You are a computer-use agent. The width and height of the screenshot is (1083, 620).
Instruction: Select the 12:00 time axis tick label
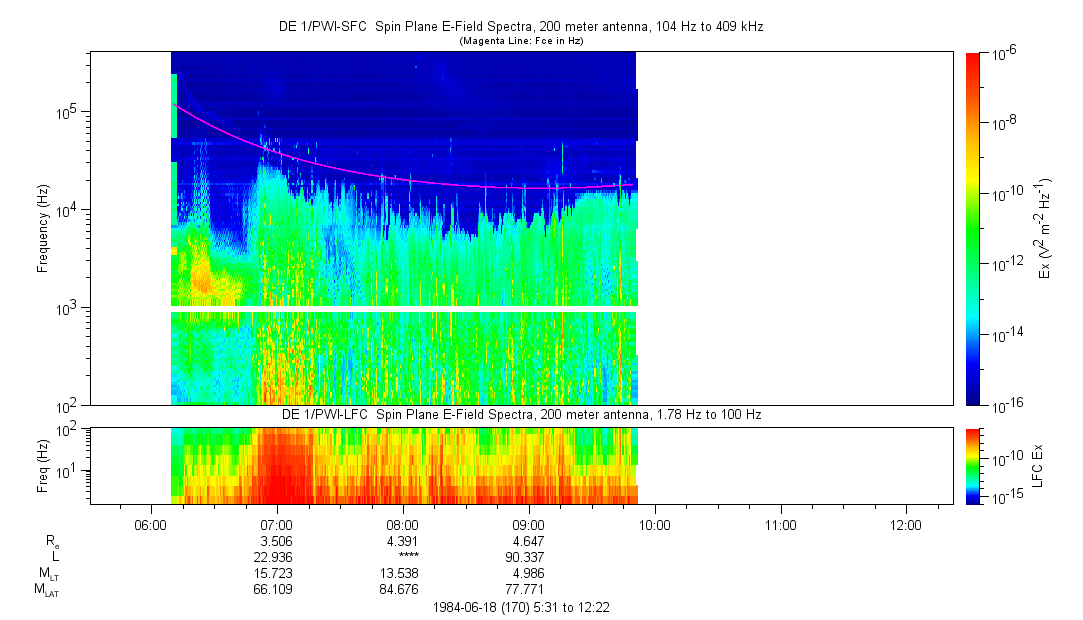[x=906, y=523]
